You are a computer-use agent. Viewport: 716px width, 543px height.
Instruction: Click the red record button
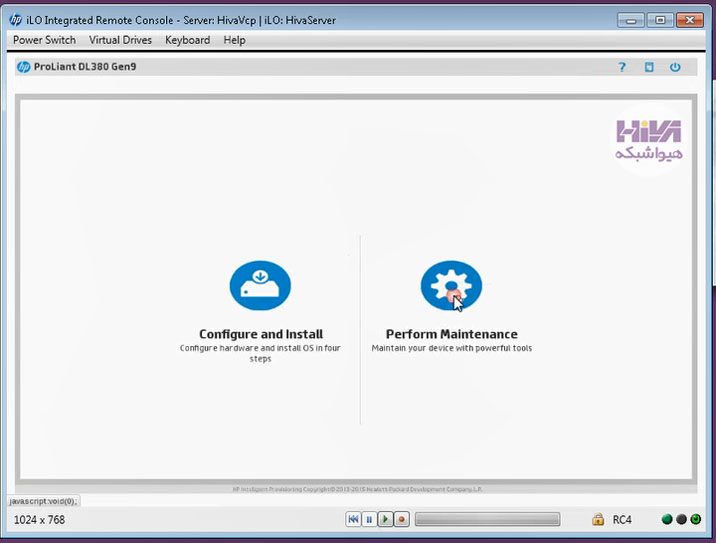pos(401,519)
